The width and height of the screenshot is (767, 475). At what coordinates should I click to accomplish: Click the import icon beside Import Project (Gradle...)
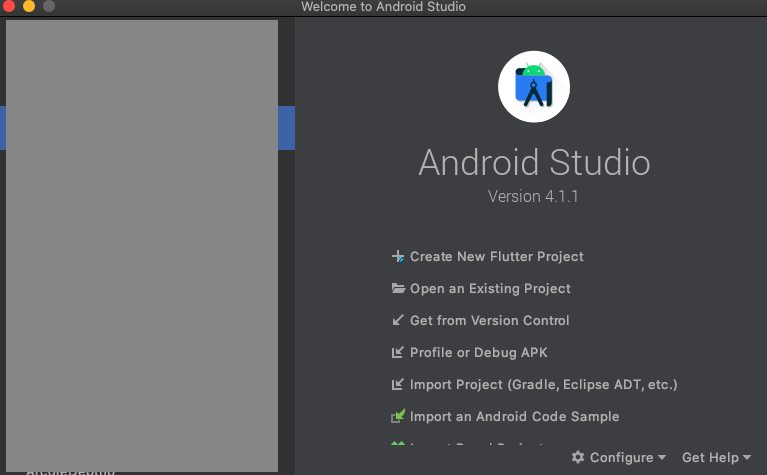tap(398, 384)
